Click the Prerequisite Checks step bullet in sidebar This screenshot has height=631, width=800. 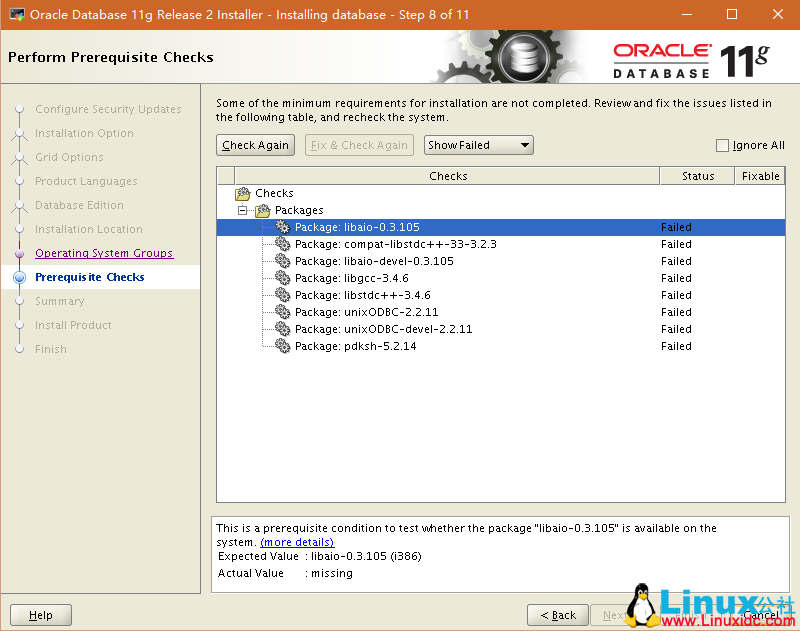tap(18, 277)
